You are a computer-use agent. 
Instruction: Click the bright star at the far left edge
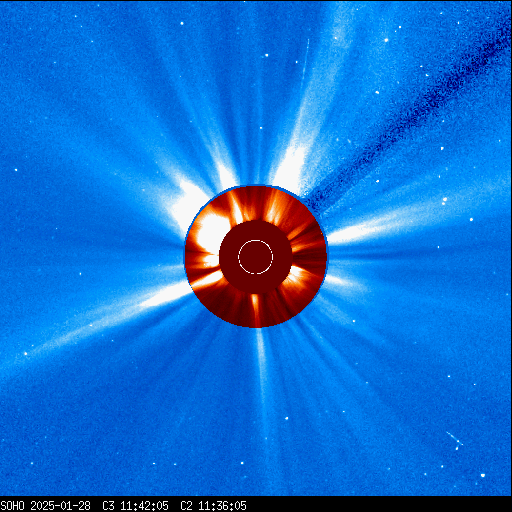16,170
